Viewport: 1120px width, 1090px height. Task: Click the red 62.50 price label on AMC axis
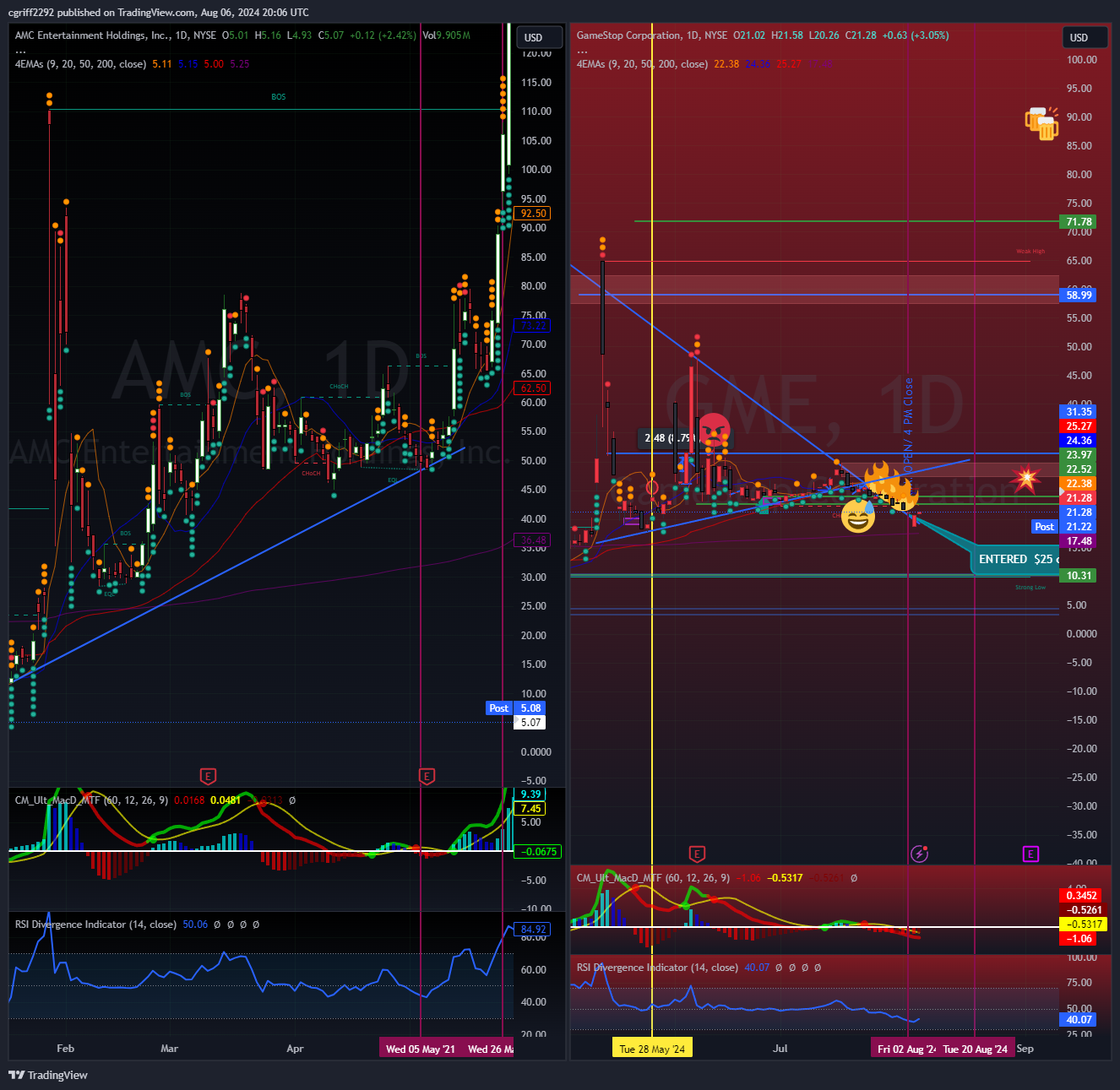pyautogui.click(x=532, y=388)
